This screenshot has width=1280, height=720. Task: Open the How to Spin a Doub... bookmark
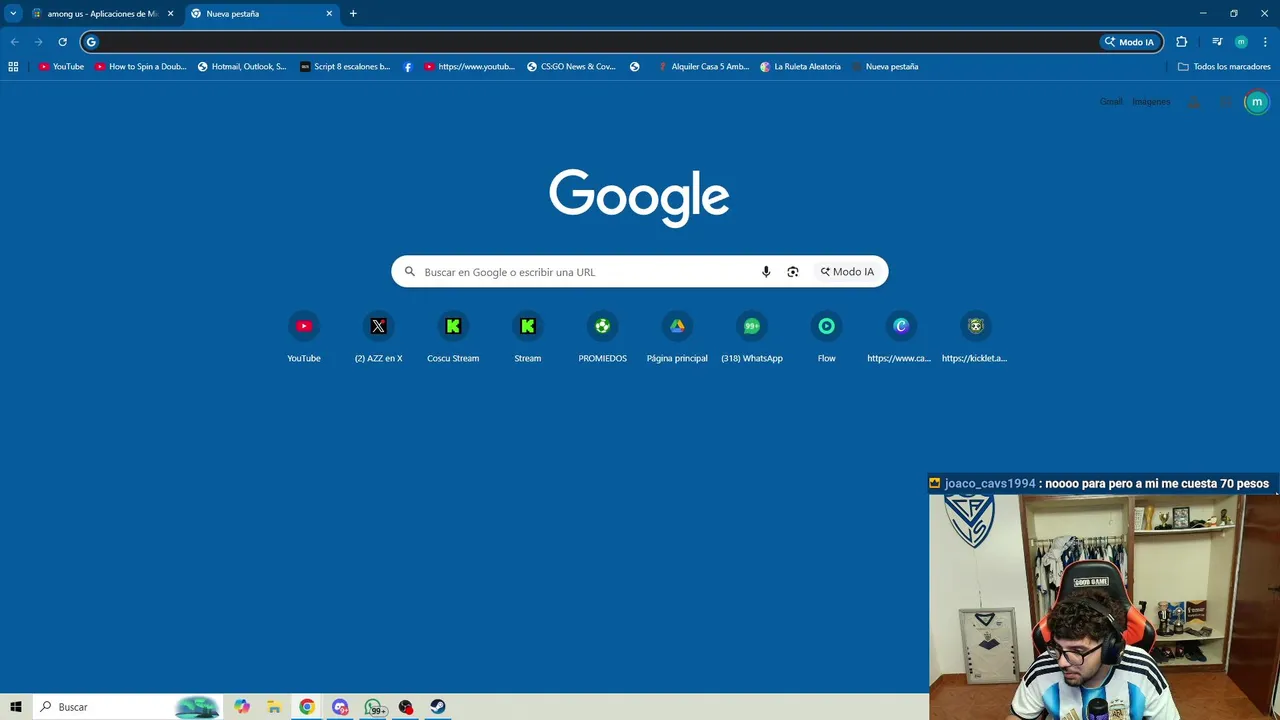[x=141, y=67]
